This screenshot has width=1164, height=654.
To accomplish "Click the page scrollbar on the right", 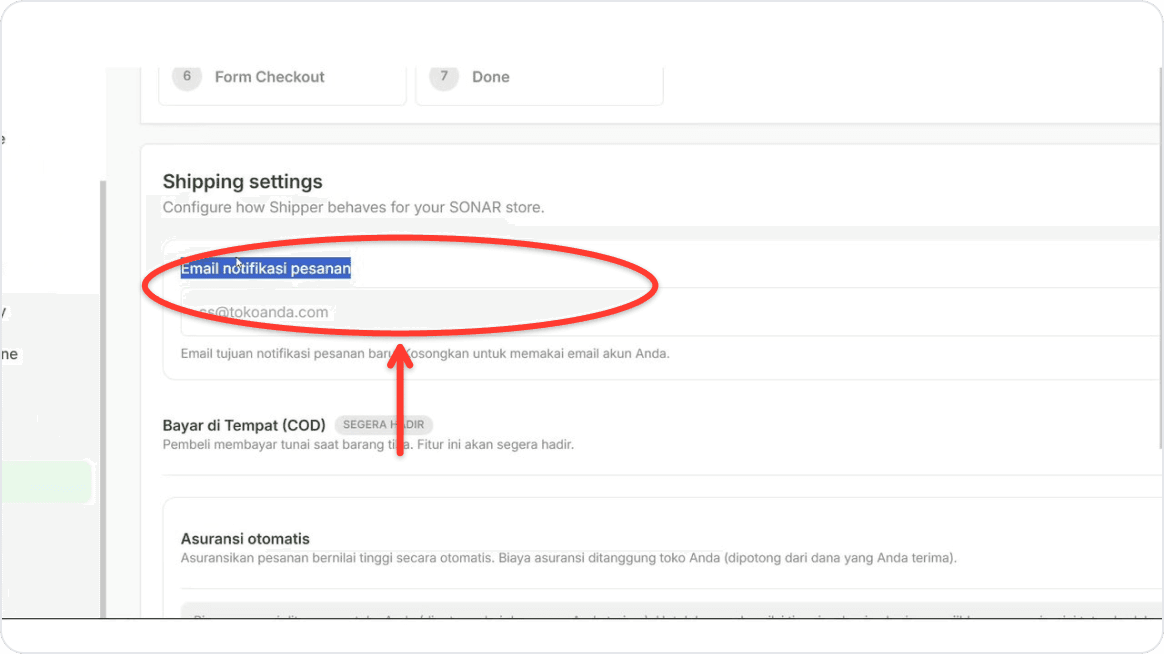I will 1160,258.
